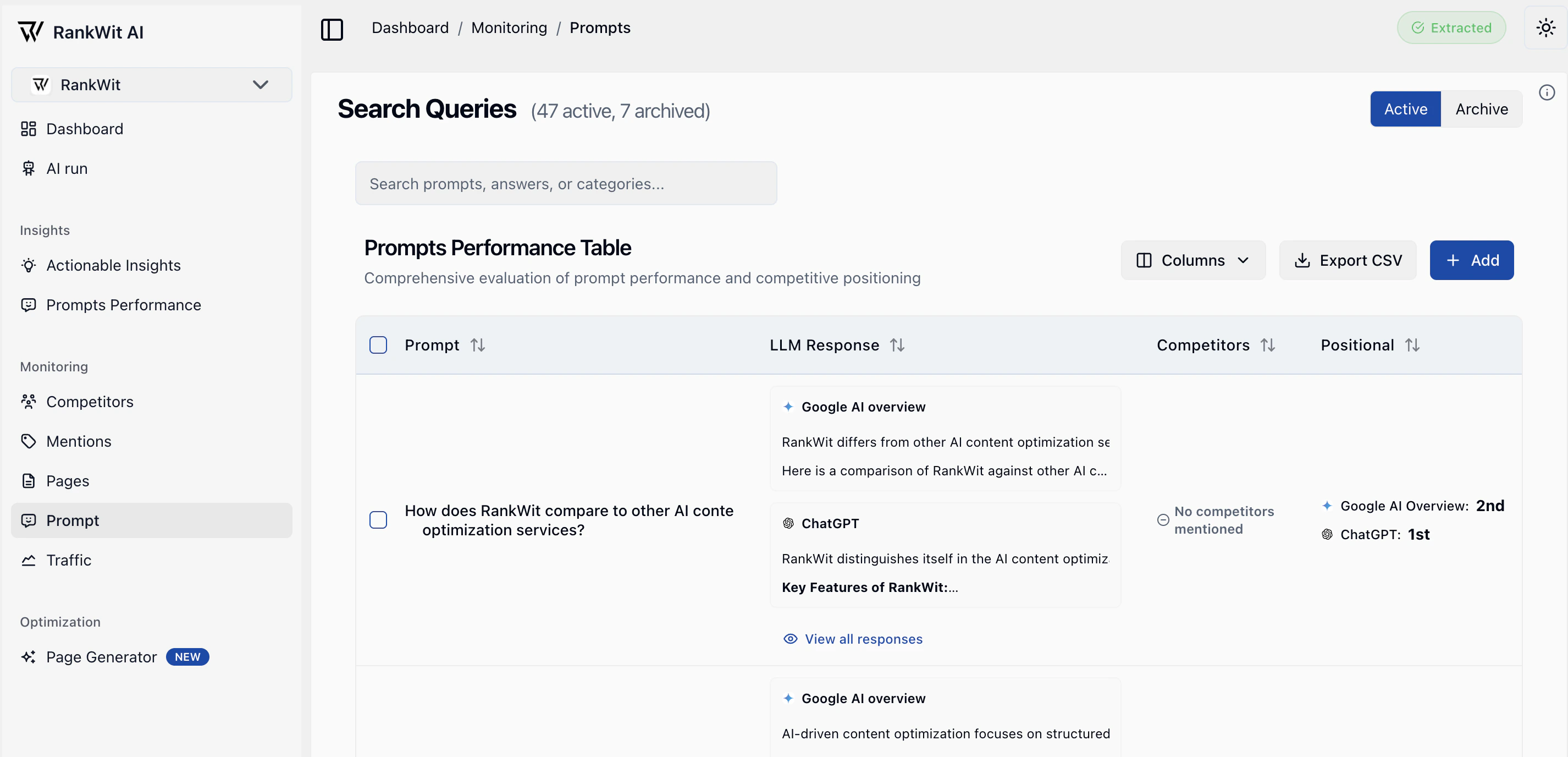The height and width of the screenshot is (757, 1568).
Task: Click the second Google AI overview sparkle icon
Action: (x=788, y=698)
